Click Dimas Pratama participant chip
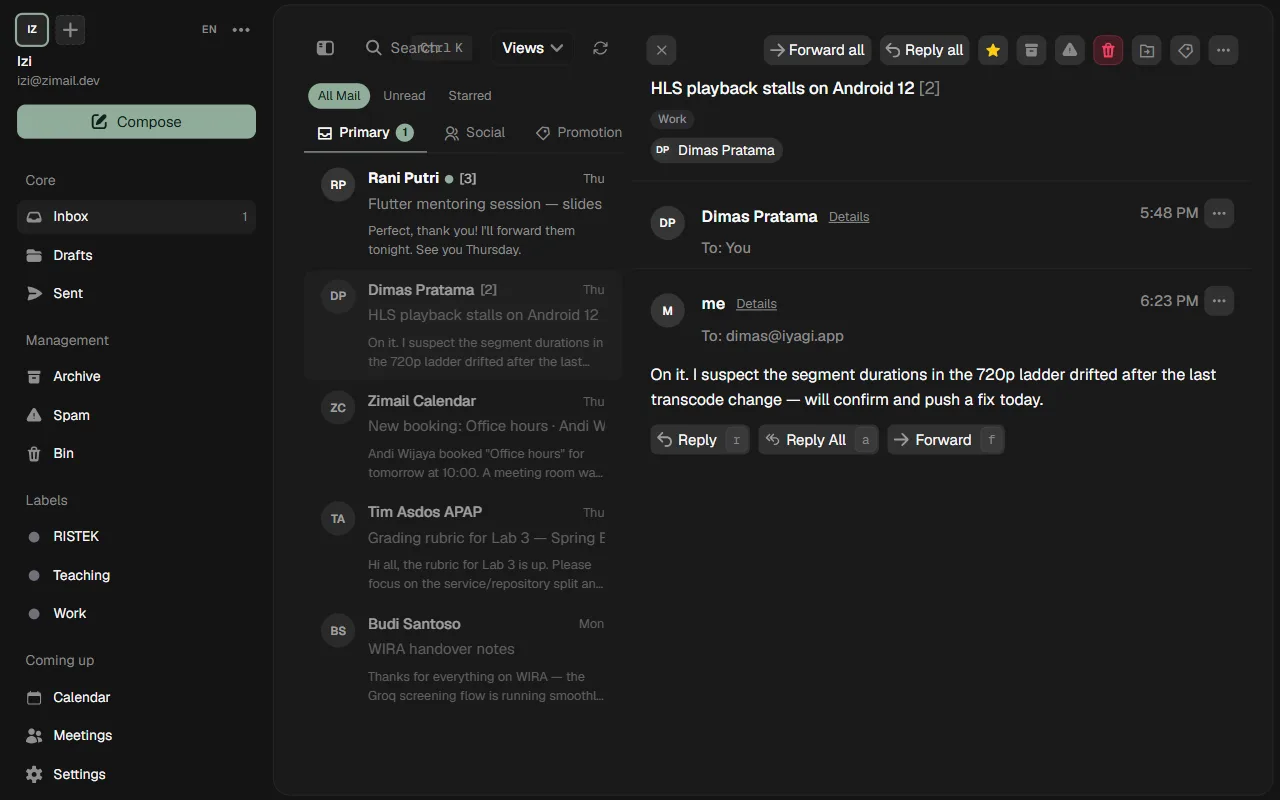 tap(716, 150)
